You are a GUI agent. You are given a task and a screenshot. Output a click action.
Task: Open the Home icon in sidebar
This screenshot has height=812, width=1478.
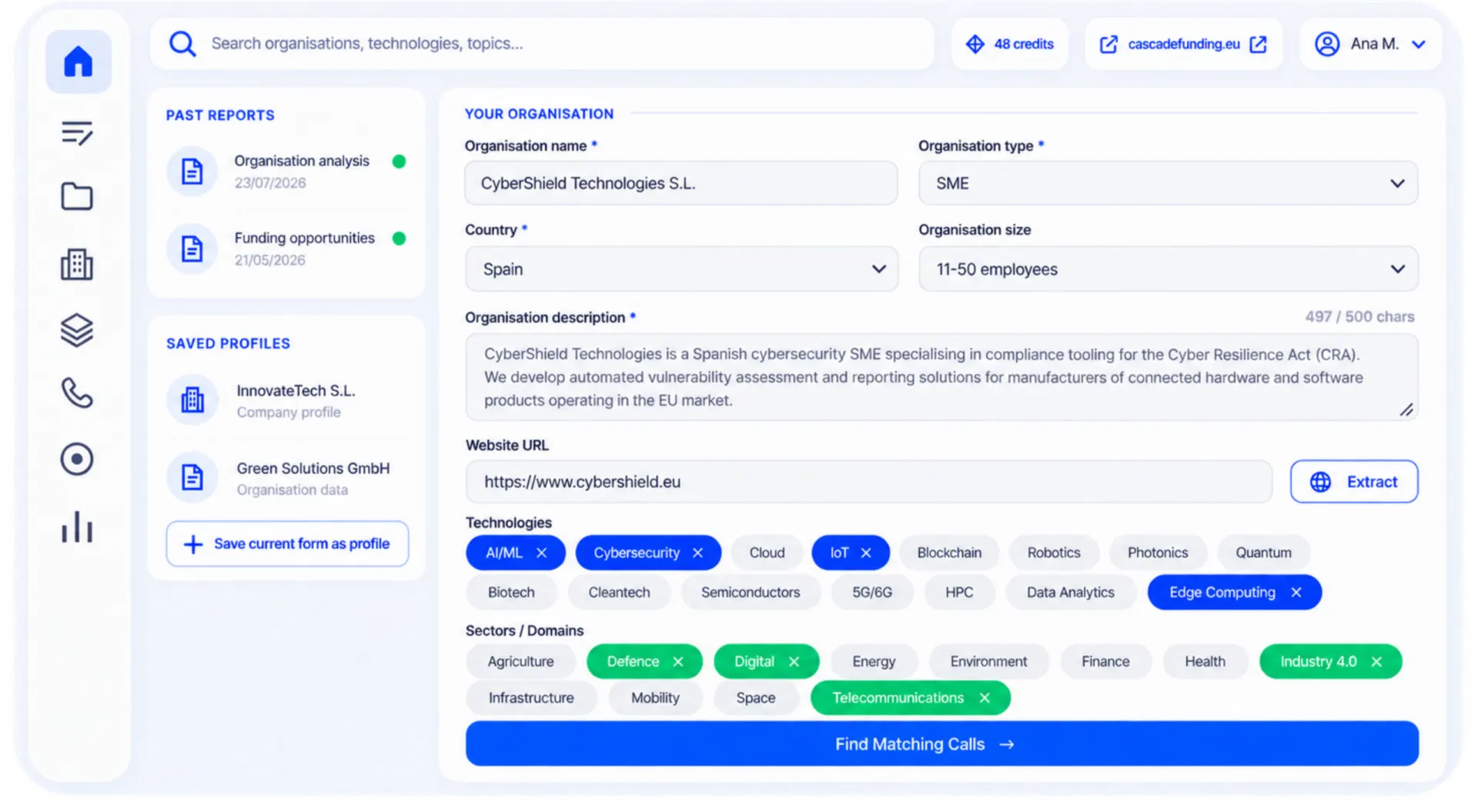tap(78, 62)
